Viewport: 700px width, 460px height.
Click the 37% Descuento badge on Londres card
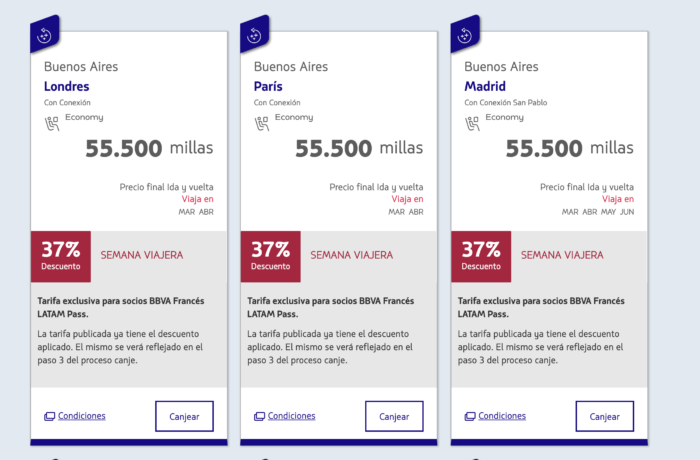pyautogui.click(x=60, y=256)
